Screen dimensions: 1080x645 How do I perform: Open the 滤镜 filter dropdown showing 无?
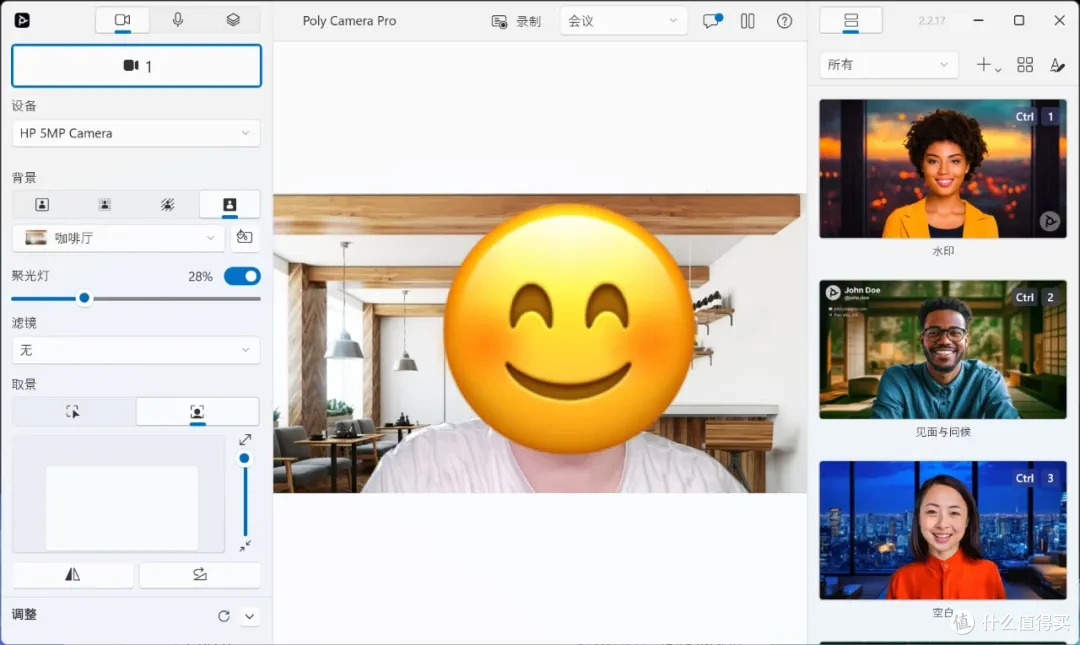[x=136, y=350]
